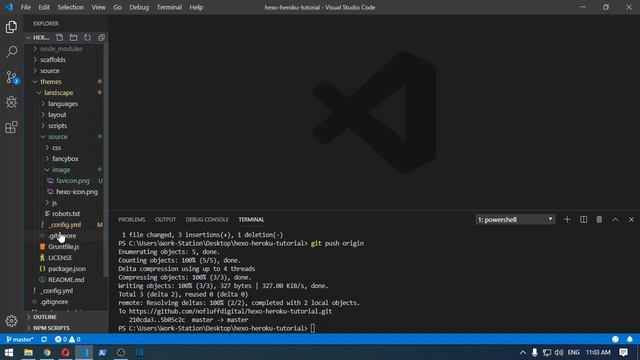Open Windows Action Center
The image size is (640, 360).
click(x=623, y=352)
